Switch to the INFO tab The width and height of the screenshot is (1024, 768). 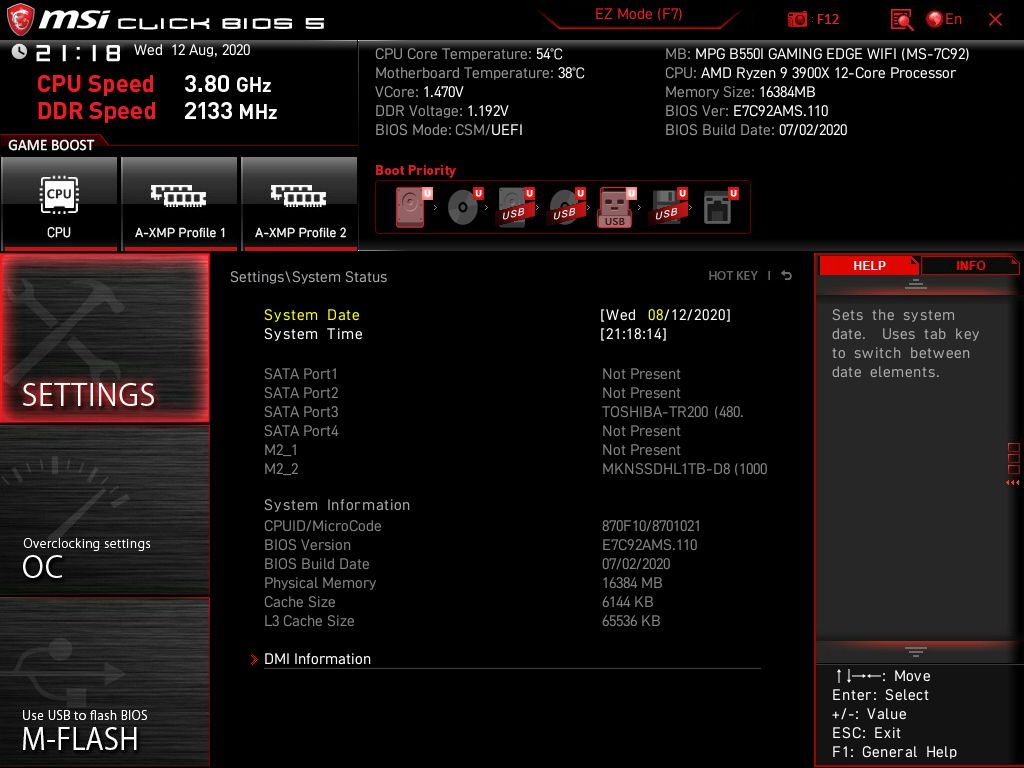(970, 265)
